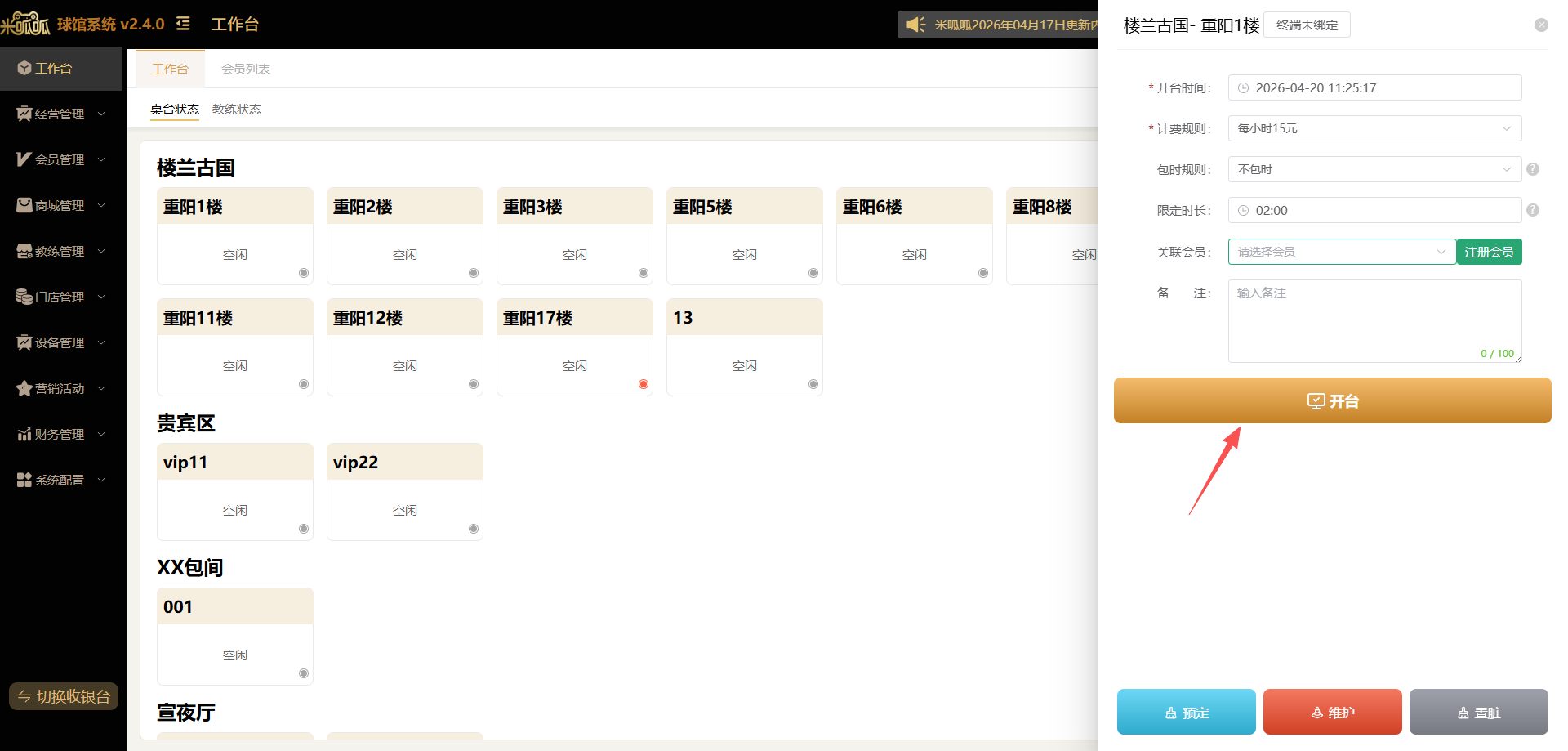Collapse sidebar using the menu fold icon
1568x751 pixels.
(183, 24)
